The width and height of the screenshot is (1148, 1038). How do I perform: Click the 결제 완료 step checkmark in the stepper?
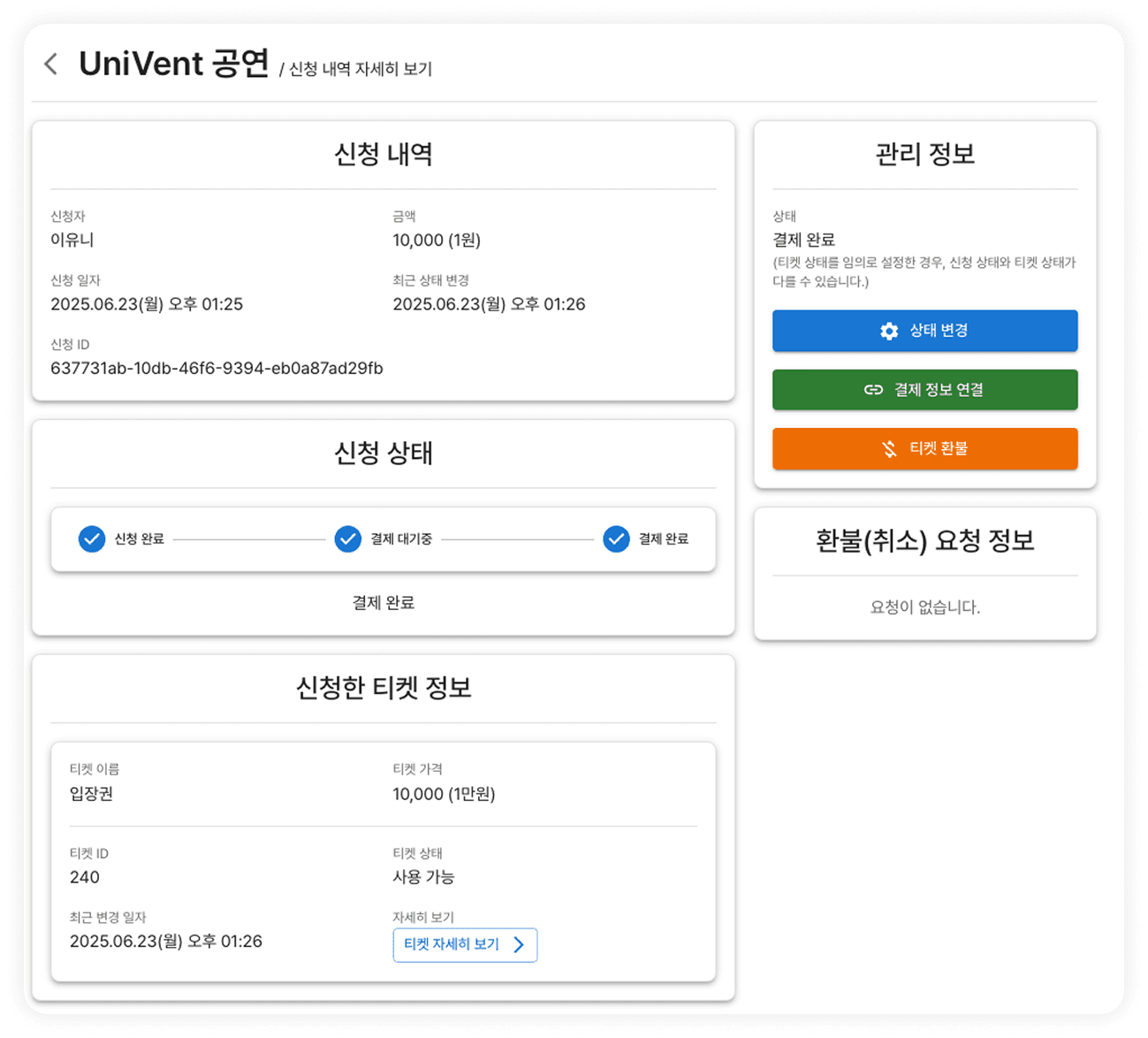pyautogui.click(x=616, y=538)
